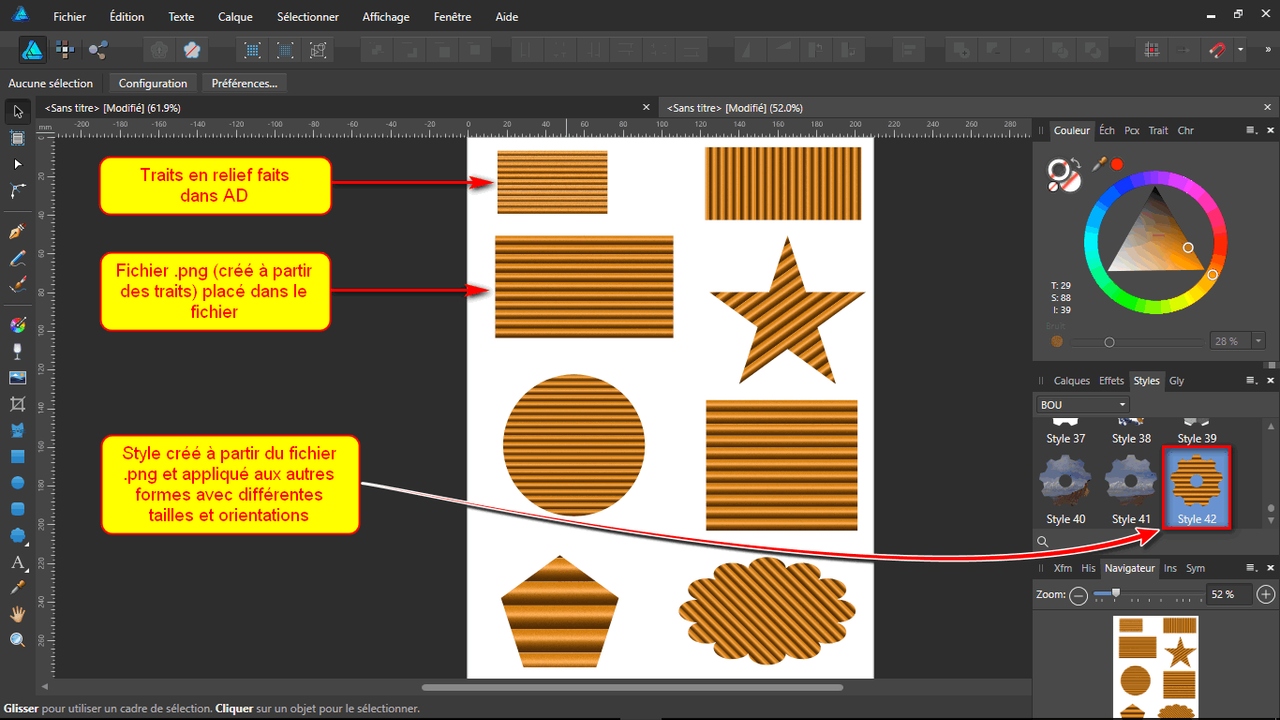Open Navigateur panel options menu

point(1250,568)
